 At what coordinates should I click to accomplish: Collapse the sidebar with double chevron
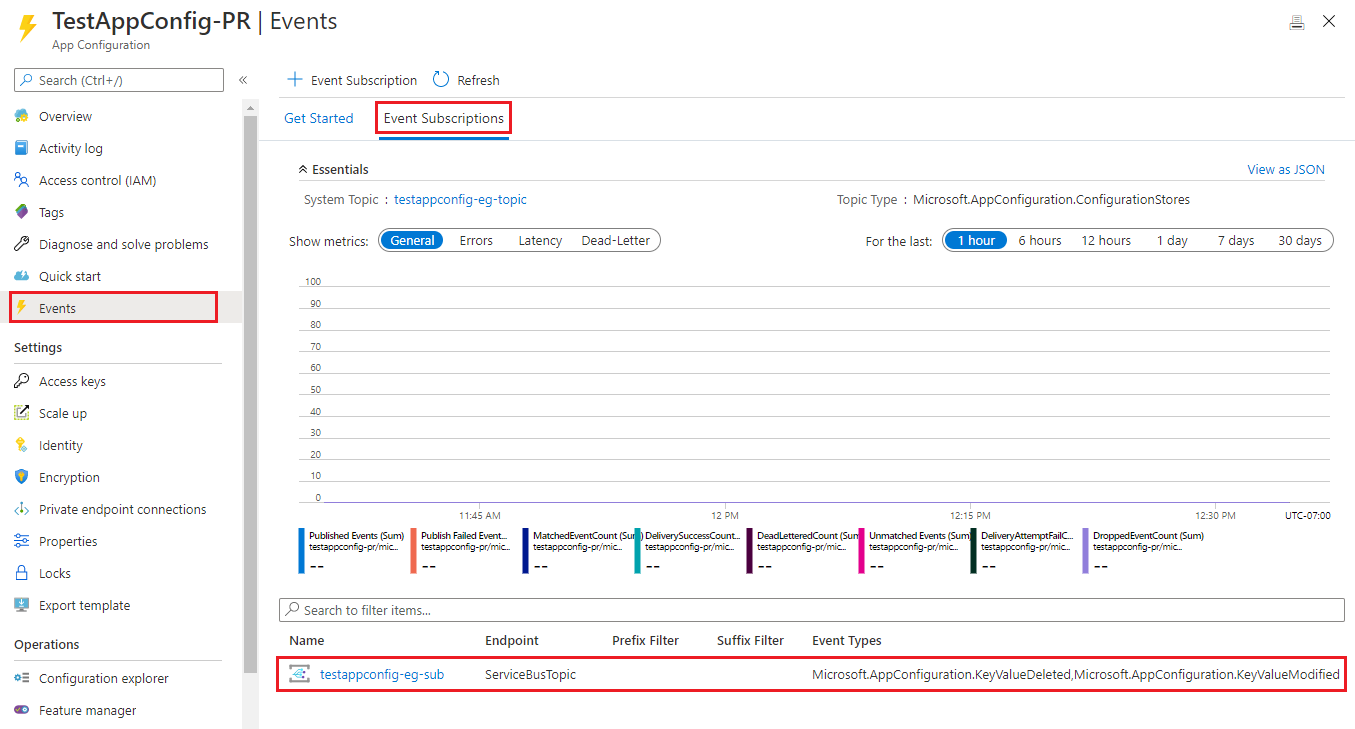pos(242,80)
